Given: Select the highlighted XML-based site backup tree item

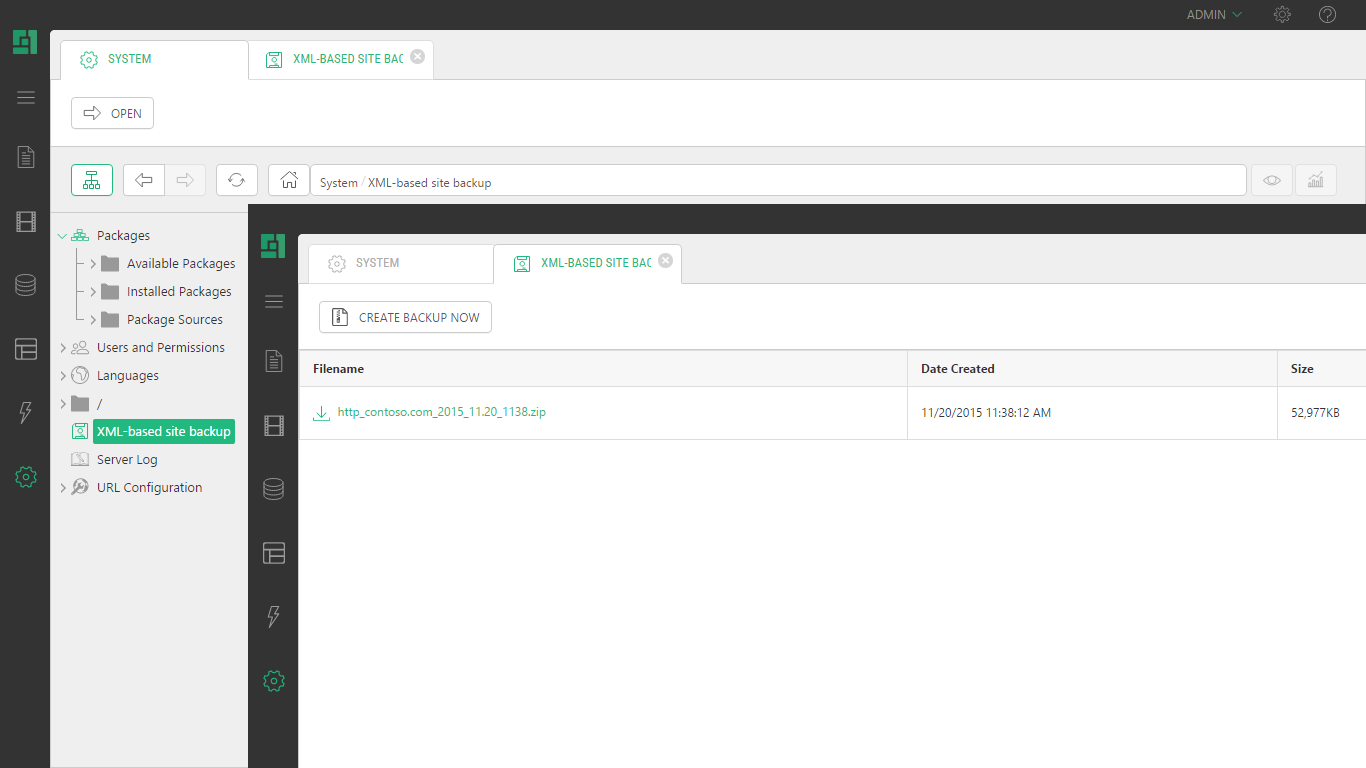Looking at the screenshot, I should (163, 432).
